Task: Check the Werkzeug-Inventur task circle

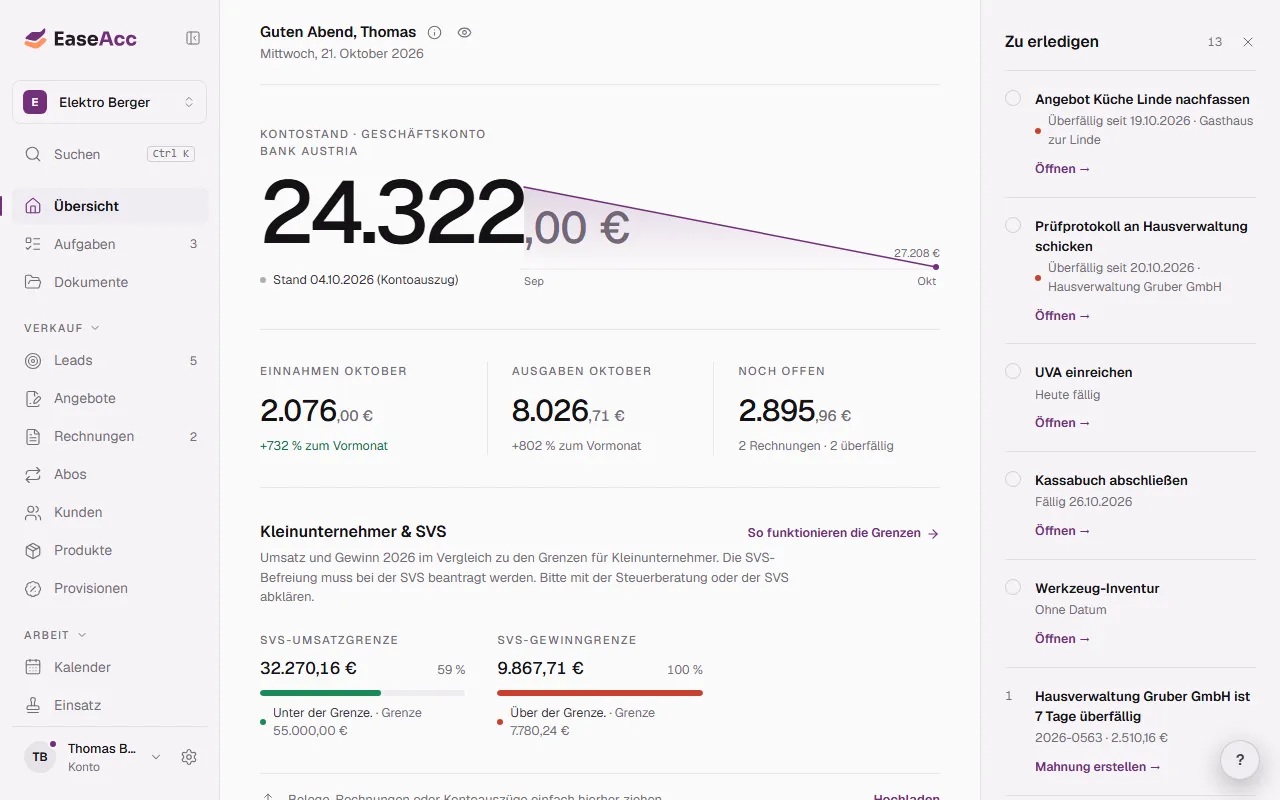Action: (1013, 587)
